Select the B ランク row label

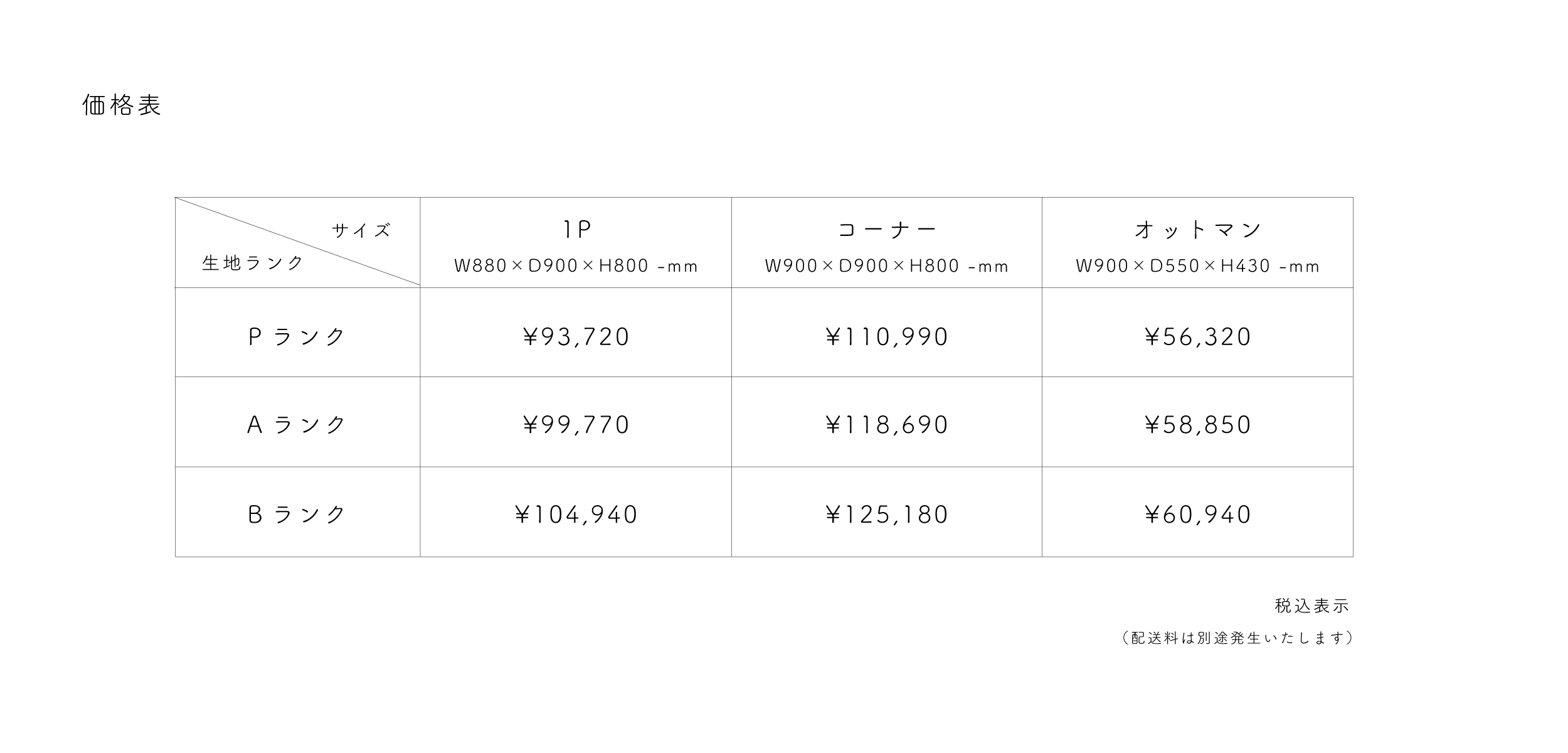tap(297, 515)
